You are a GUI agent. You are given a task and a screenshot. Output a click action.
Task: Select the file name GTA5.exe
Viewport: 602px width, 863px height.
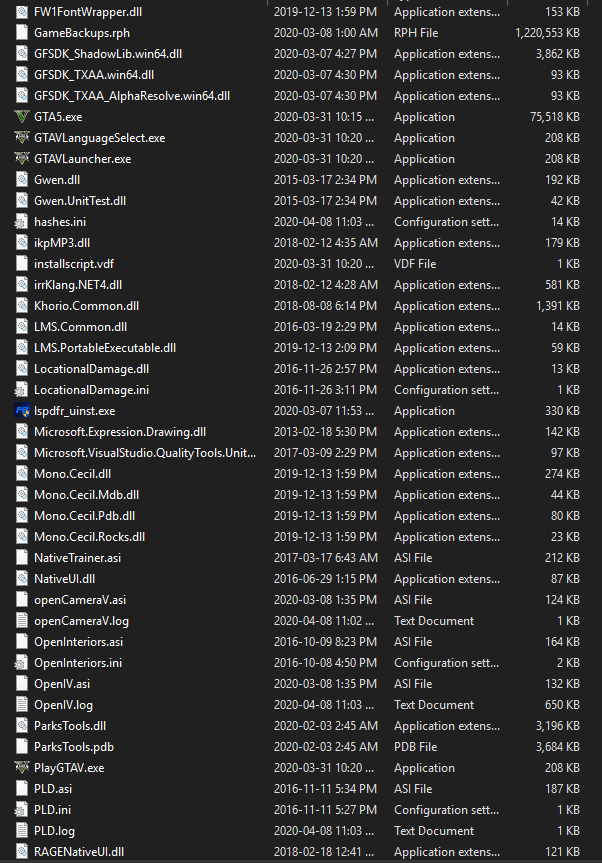(58, 117)
